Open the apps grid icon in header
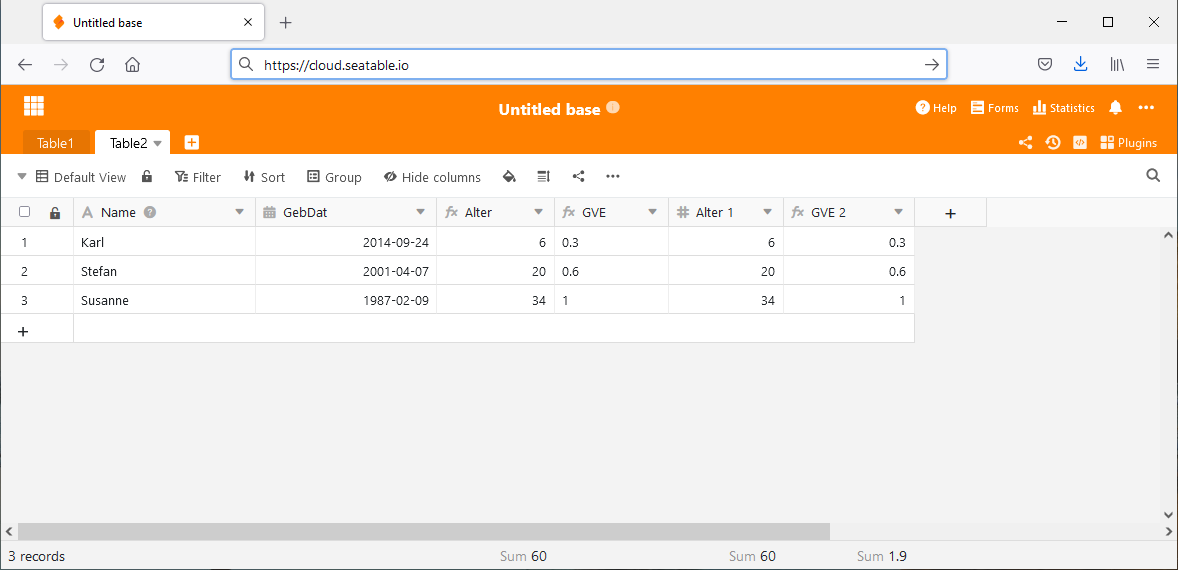The height and width of the screenshot is (570, 1178). [34, 106]
